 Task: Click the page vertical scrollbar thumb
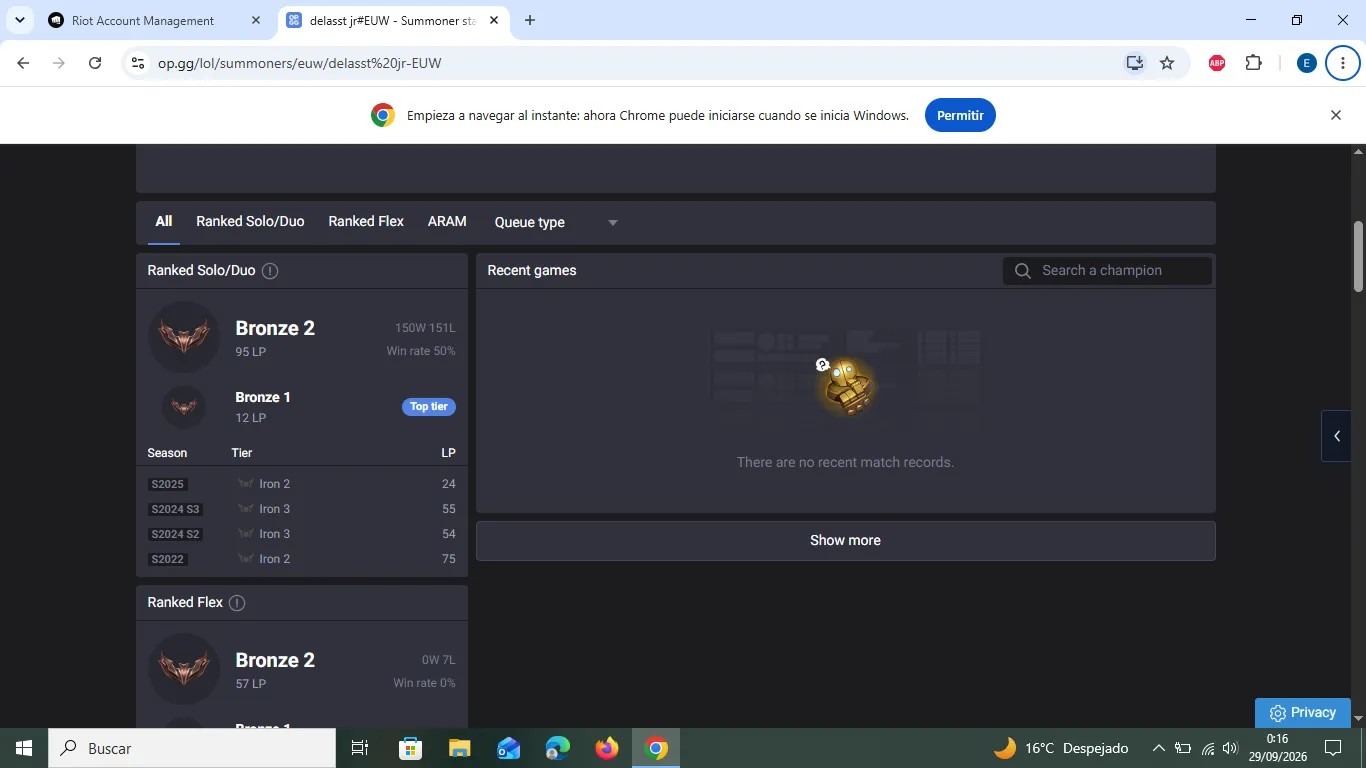pyautogui.click(x=1358, y=256)
